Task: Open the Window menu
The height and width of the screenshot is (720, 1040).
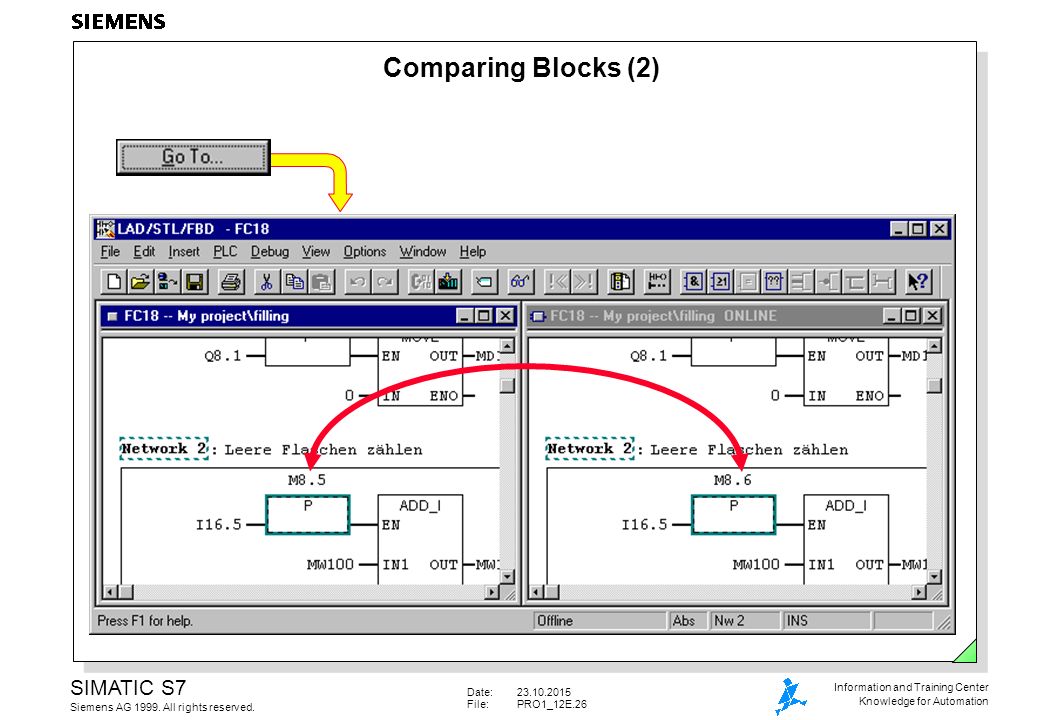Action: (422, 252)
